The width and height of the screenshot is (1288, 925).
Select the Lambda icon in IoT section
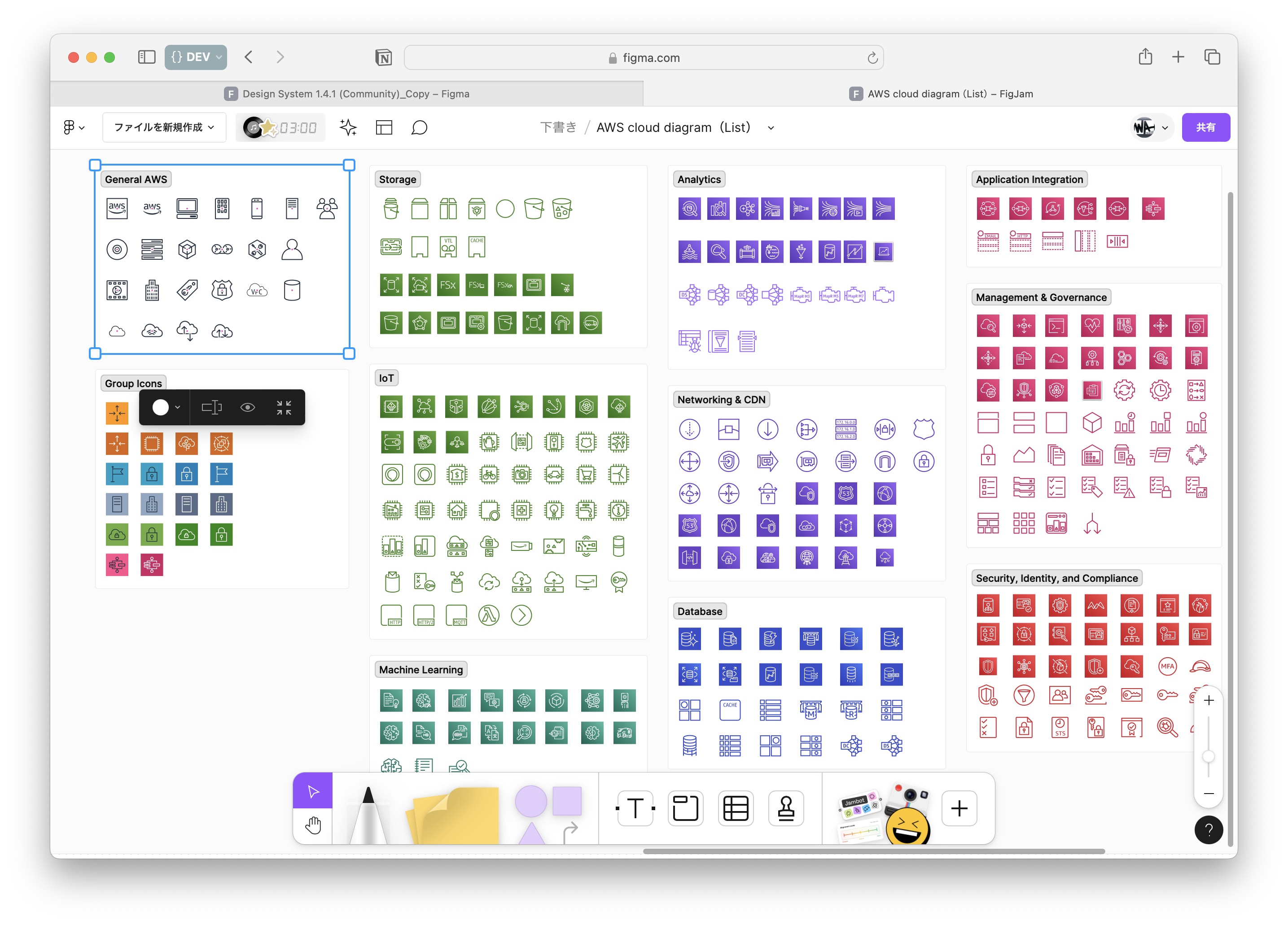click(489, 615)
